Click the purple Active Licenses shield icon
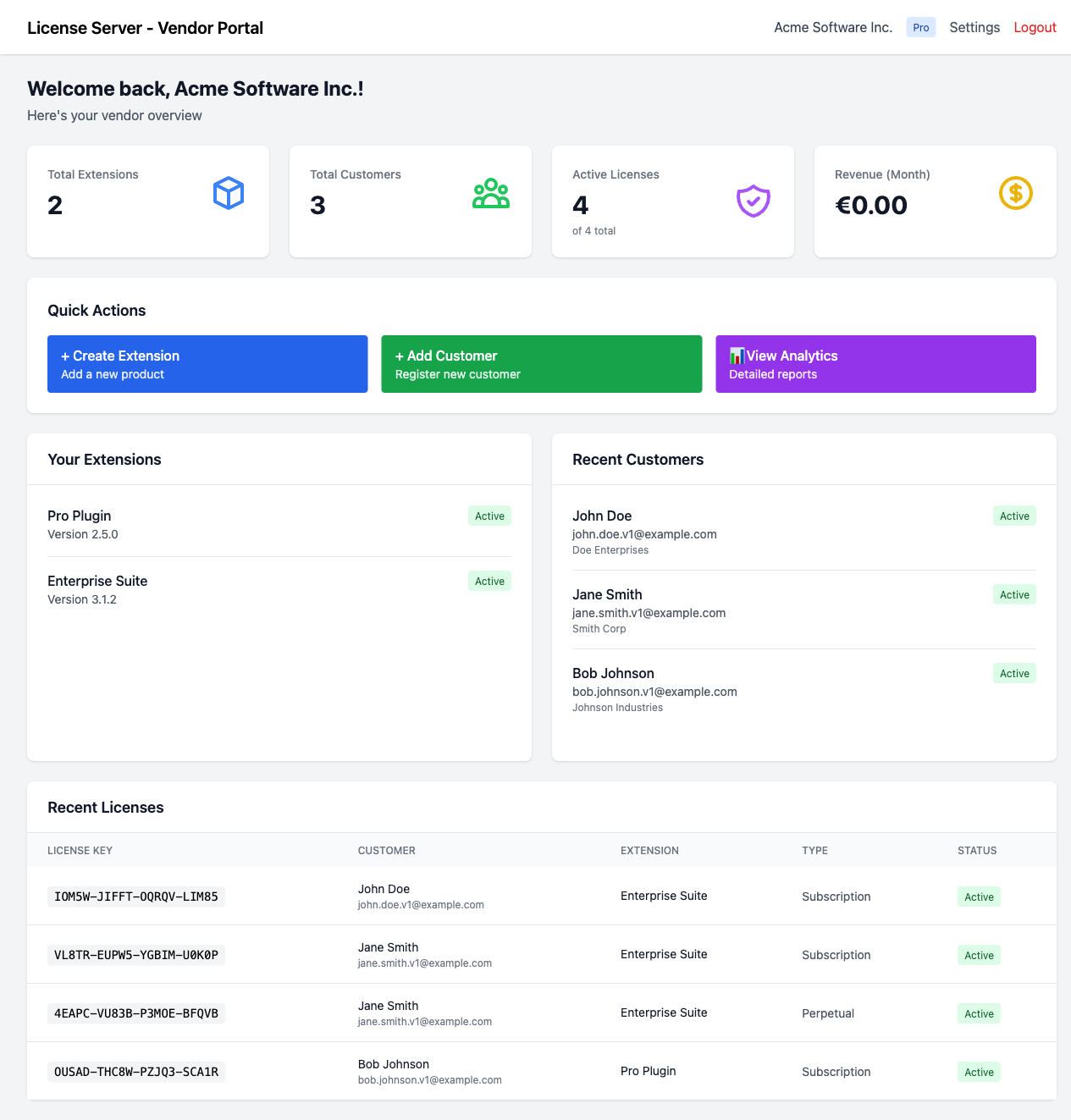This screenshot has height=1120, width=1071. pos(753,201)
